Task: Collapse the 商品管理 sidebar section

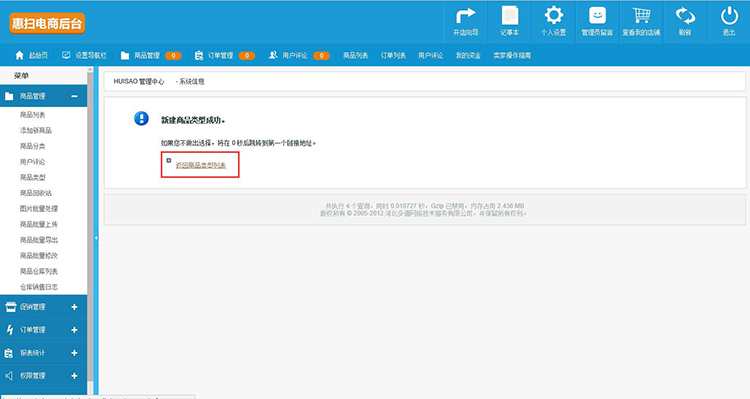Action: (75, 96)
